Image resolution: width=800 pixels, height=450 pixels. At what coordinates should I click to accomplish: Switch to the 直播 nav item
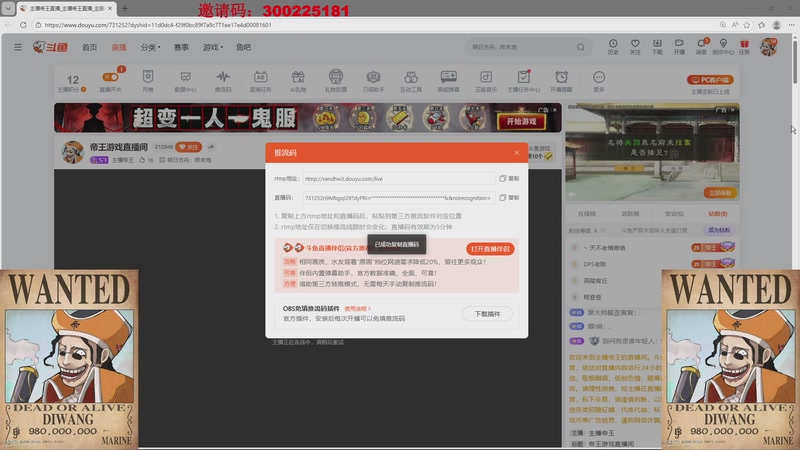click(119, 47)
